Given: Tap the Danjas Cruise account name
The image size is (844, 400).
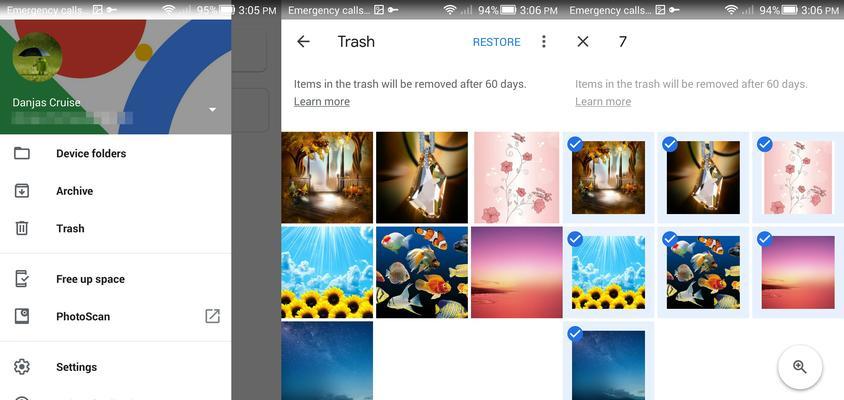Looking at the screenshot, I should pyautogui.click(x=46, y=102).
